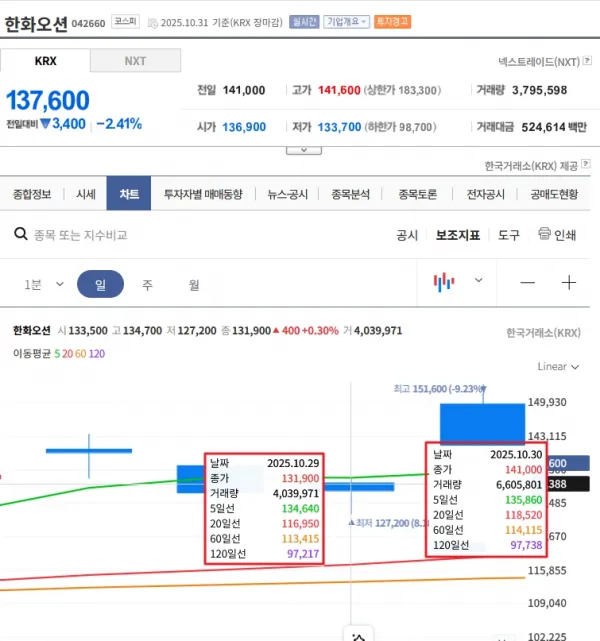Click the 공시 disclosure button
600x641 pixels.
pos(407,235)
